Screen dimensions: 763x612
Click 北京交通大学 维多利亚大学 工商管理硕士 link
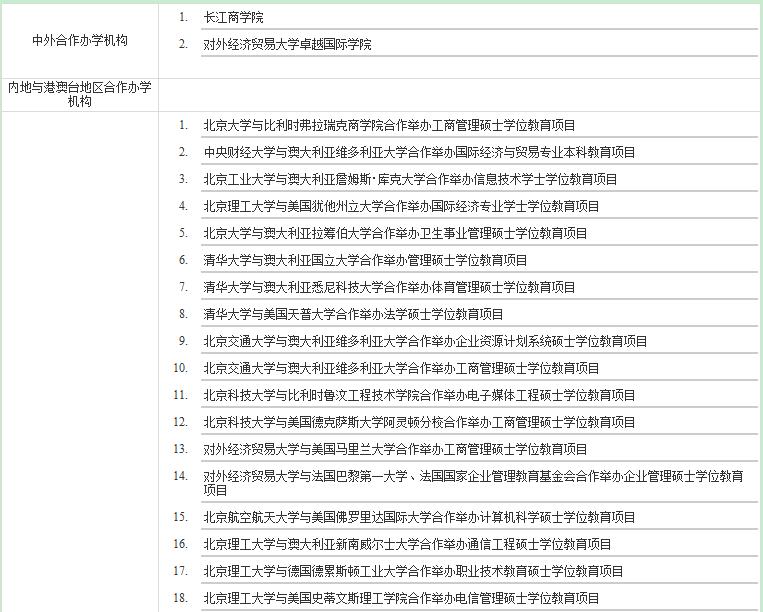pos(401,369)
